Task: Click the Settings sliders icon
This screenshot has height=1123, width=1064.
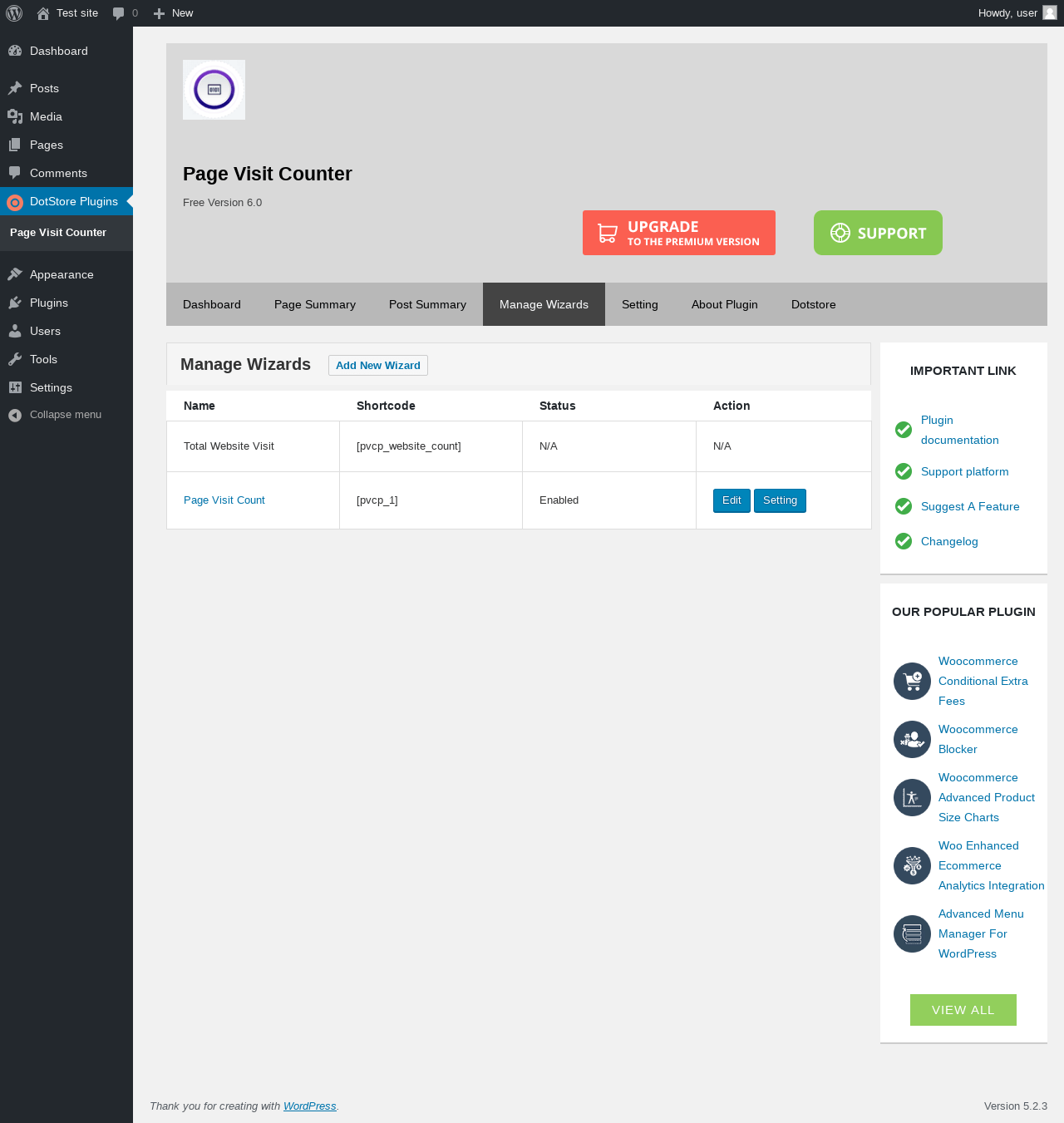Action: [15, 387]
